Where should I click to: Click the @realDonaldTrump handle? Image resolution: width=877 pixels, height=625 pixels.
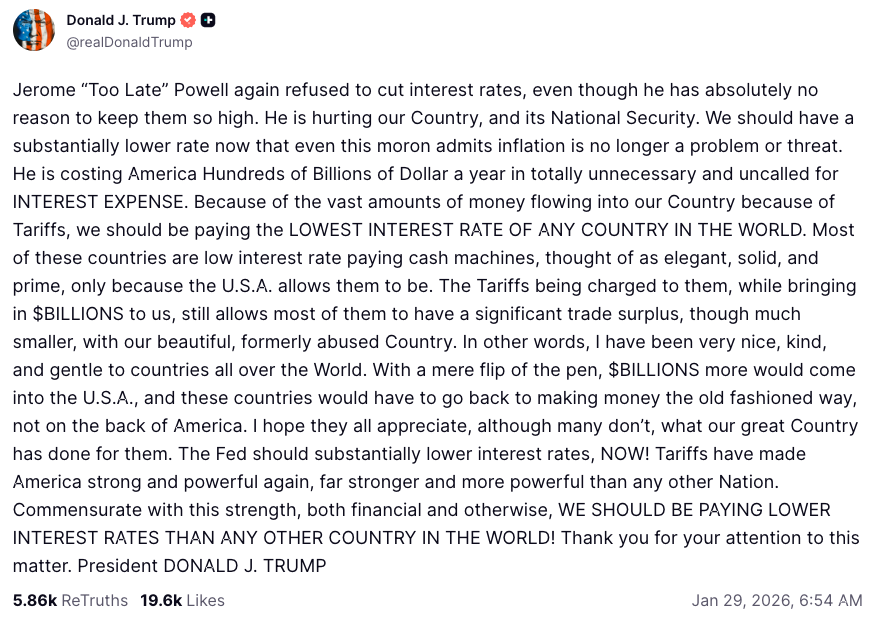click(x=129, y=42)
